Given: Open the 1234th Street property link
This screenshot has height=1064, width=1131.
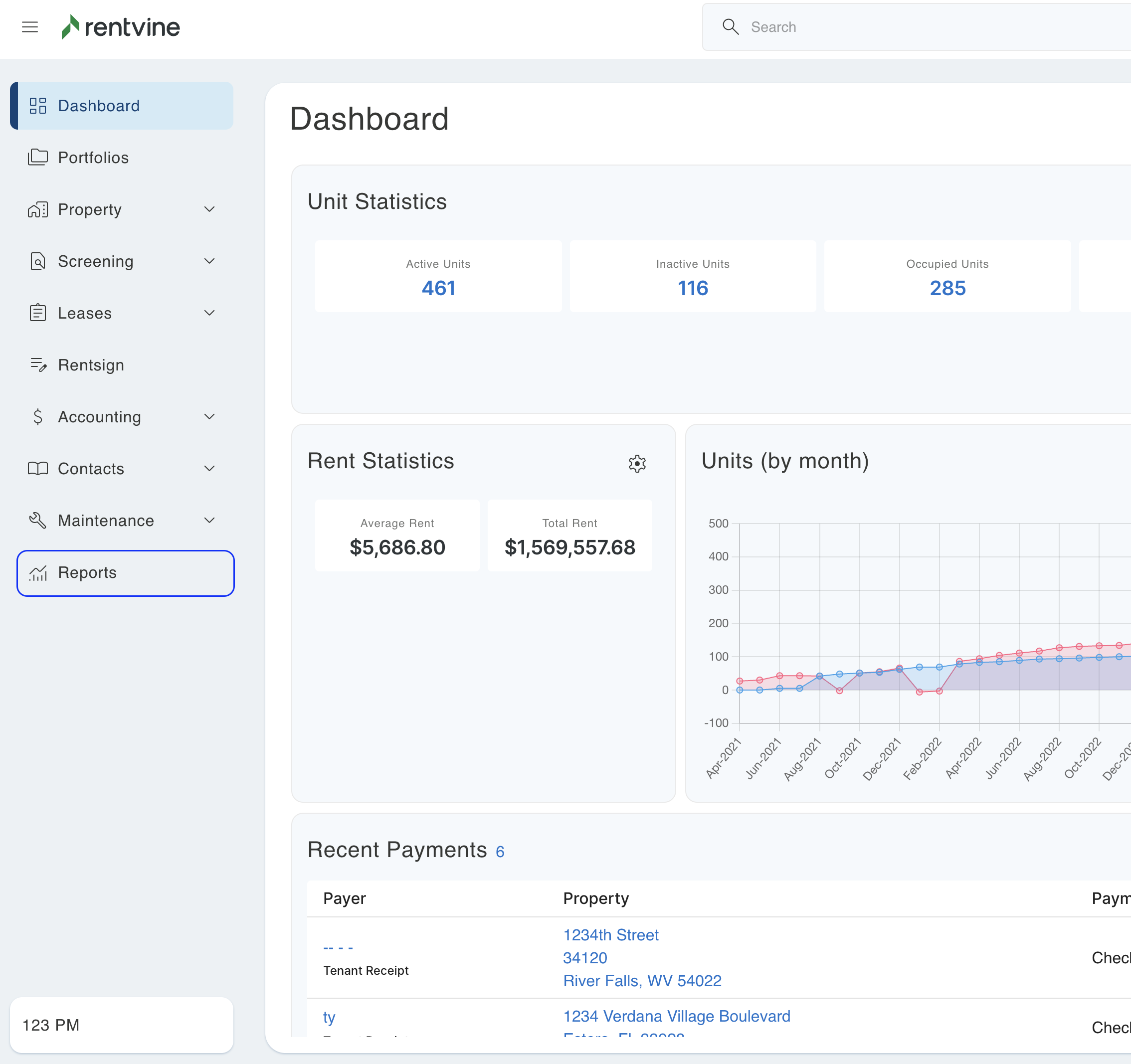Looking at the screenshot, I should pos(610,935).
